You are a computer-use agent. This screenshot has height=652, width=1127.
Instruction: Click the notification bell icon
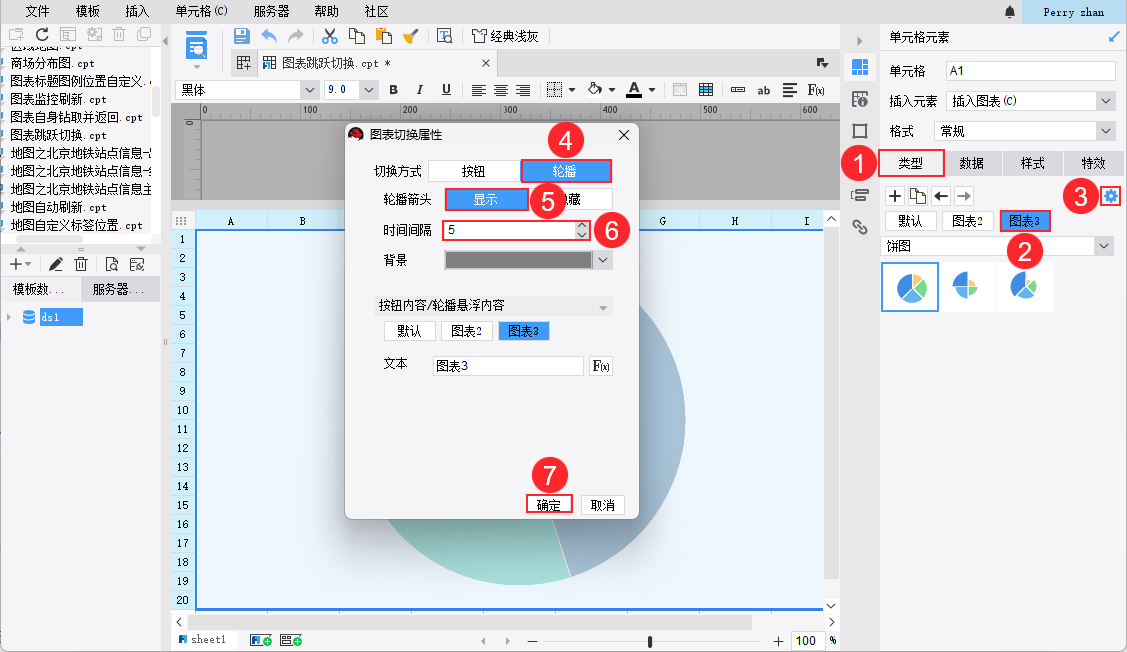(x=1010, y=12)
